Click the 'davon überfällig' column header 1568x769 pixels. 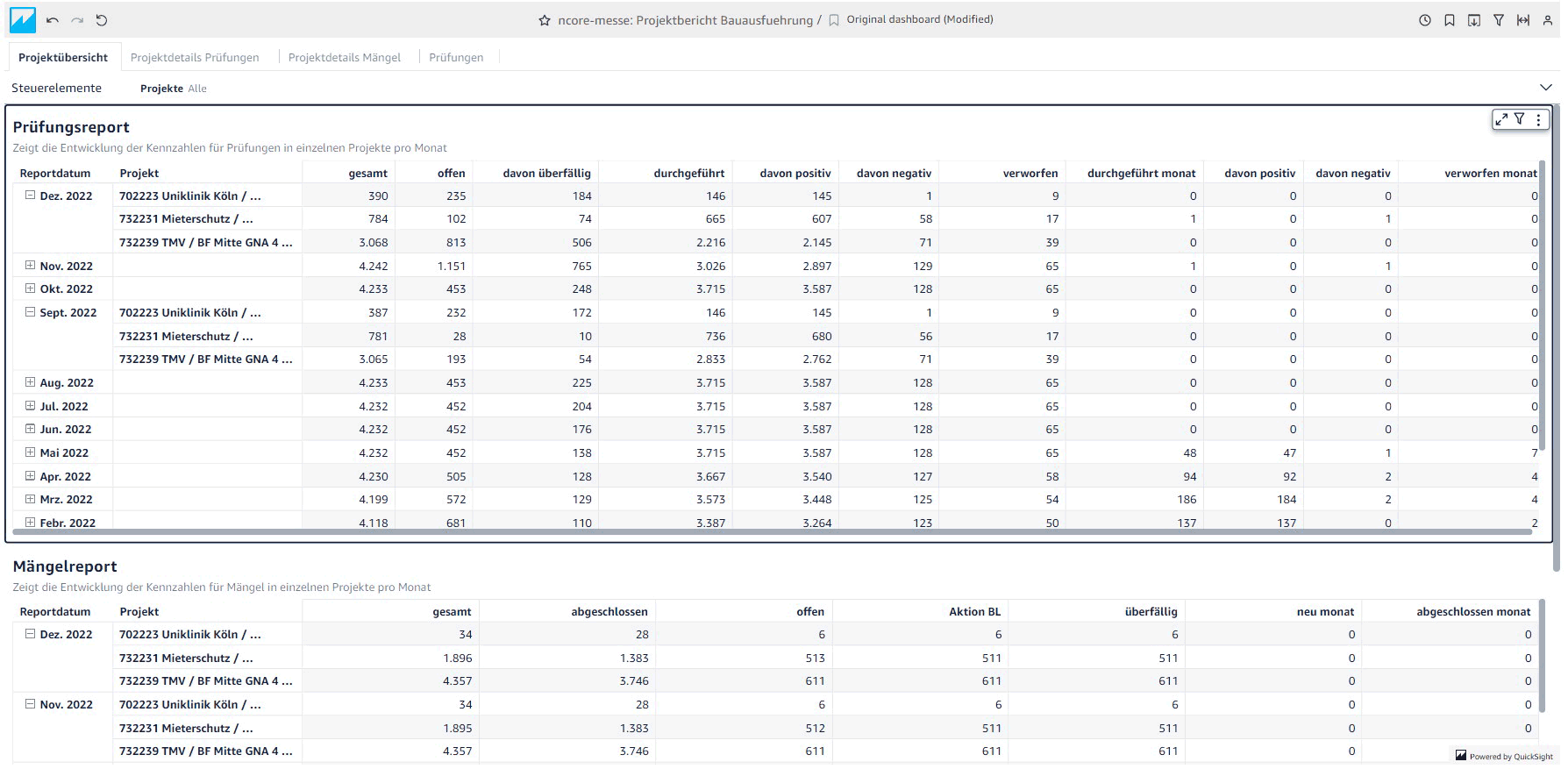point(546,173)
